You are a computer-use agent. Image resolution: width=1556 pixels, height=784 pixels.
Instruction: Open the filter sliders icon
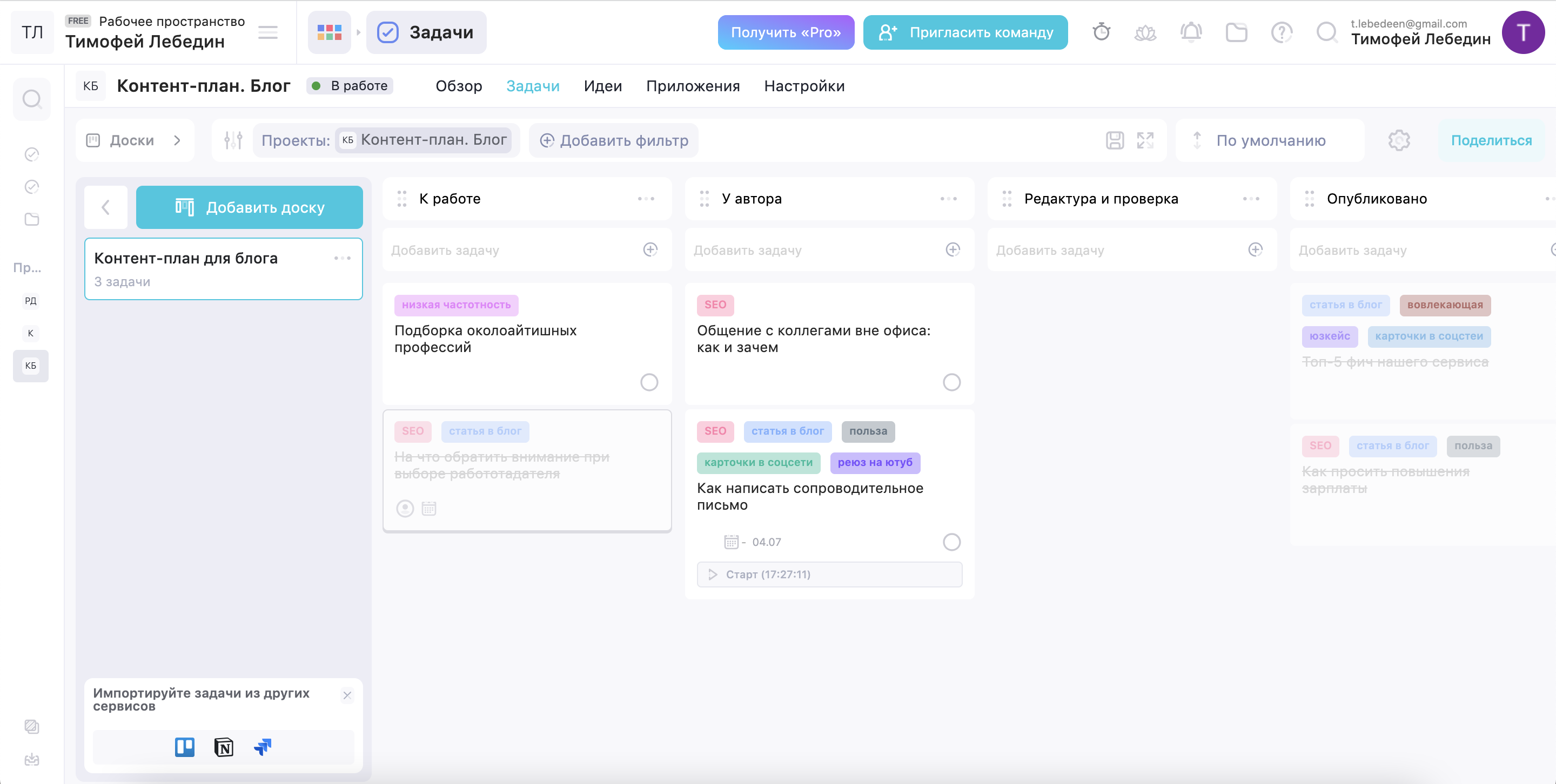(x=233, y=140)
